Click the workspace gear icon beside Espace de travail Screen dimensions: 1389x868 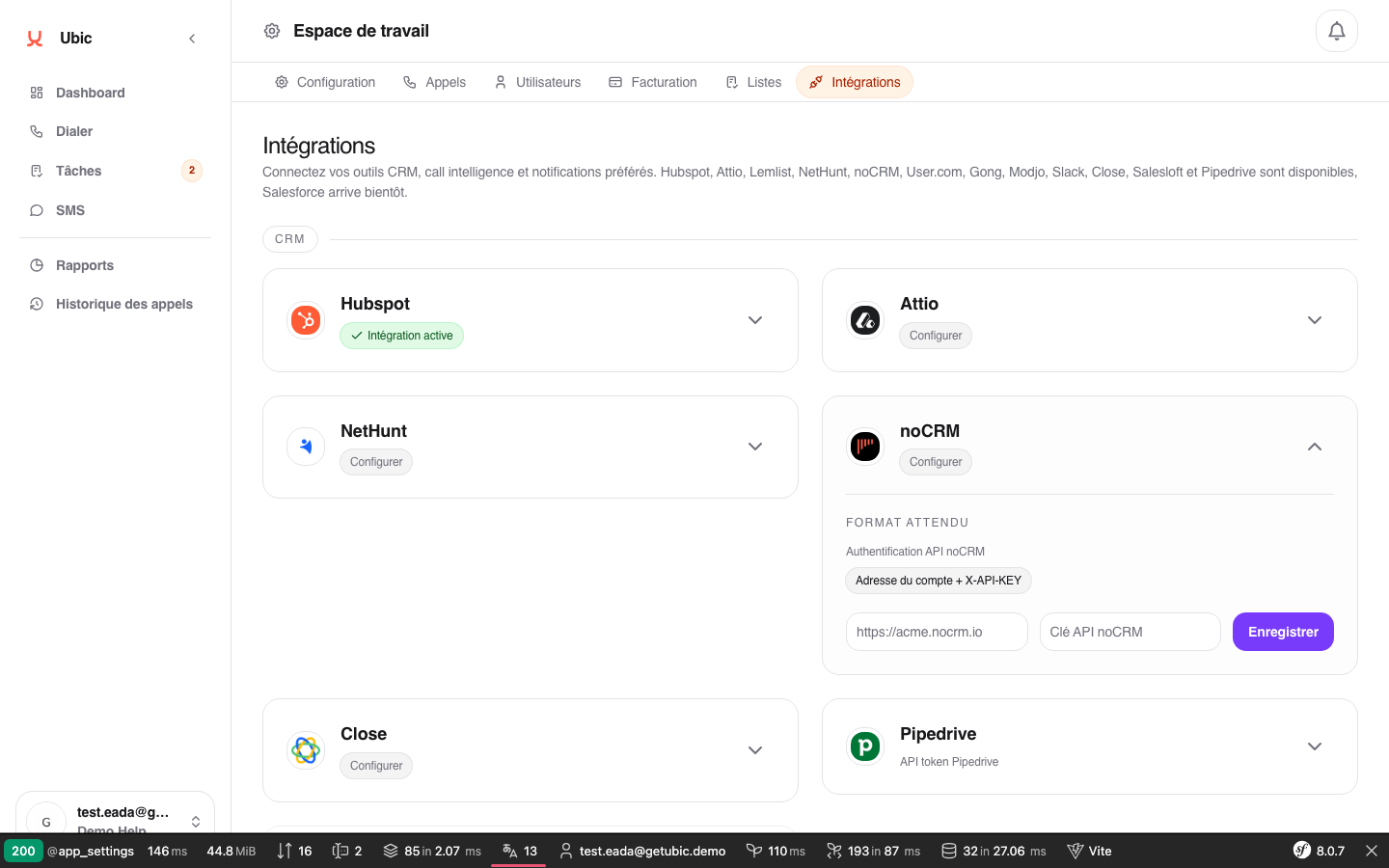click(272, 31)
